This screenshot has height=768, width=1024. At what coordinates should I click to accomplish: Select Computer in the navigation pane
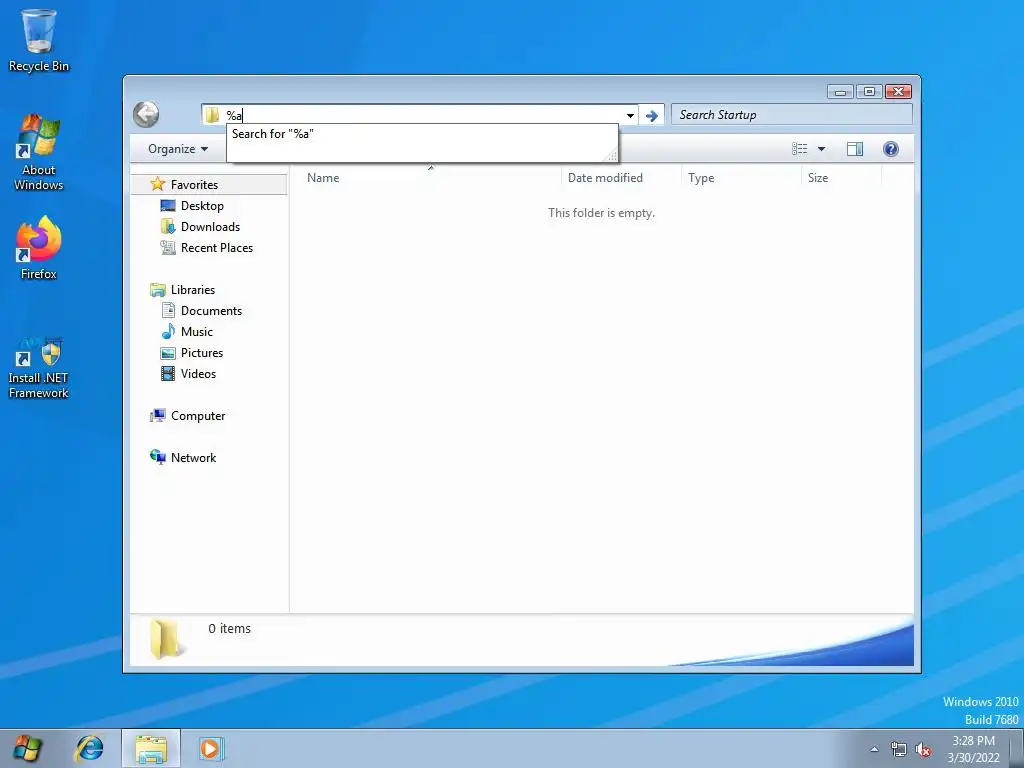tap(198, 415)
